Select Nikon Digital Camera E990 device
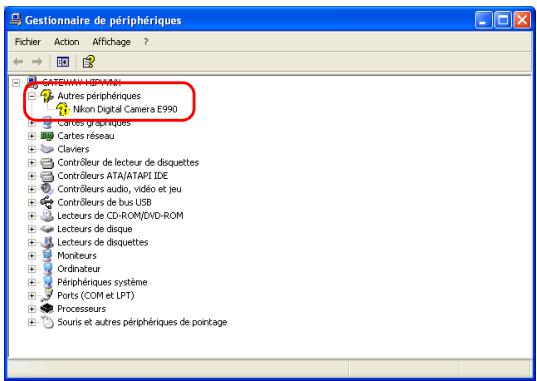537x381 pixels. coord(125,110)
